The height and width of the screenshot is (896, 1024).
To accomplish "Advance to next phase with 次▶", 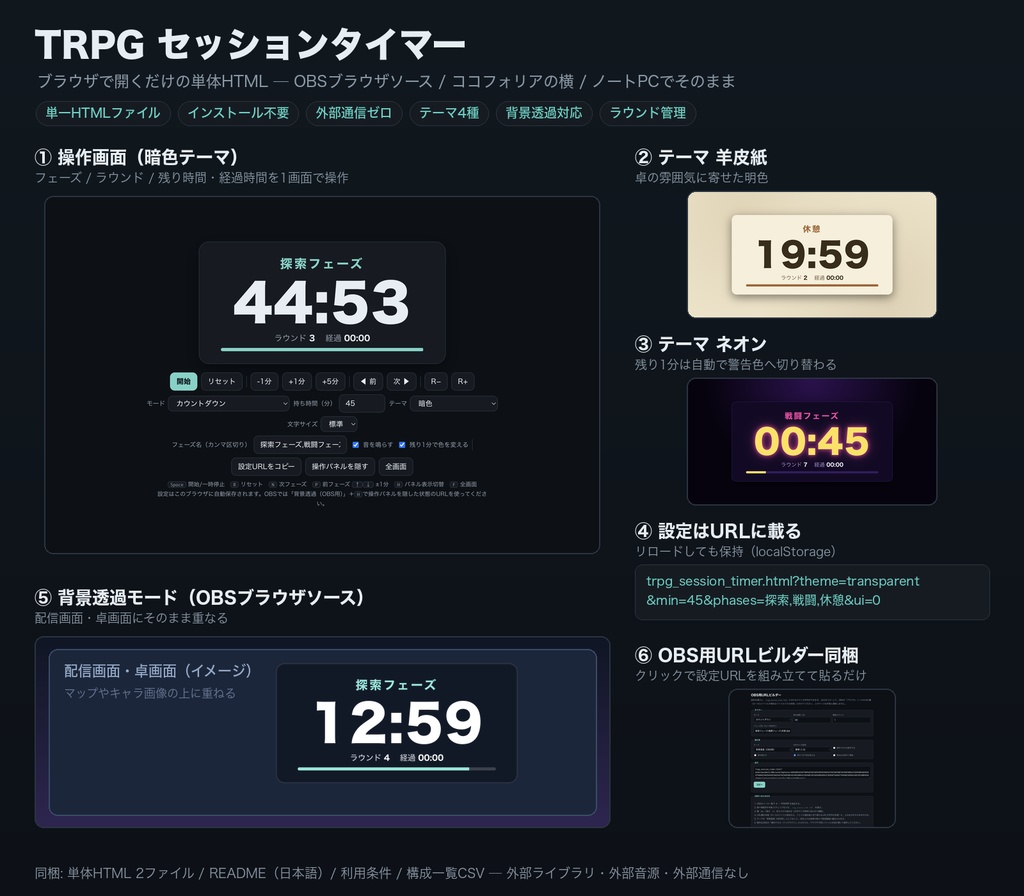I will (401, 381).
